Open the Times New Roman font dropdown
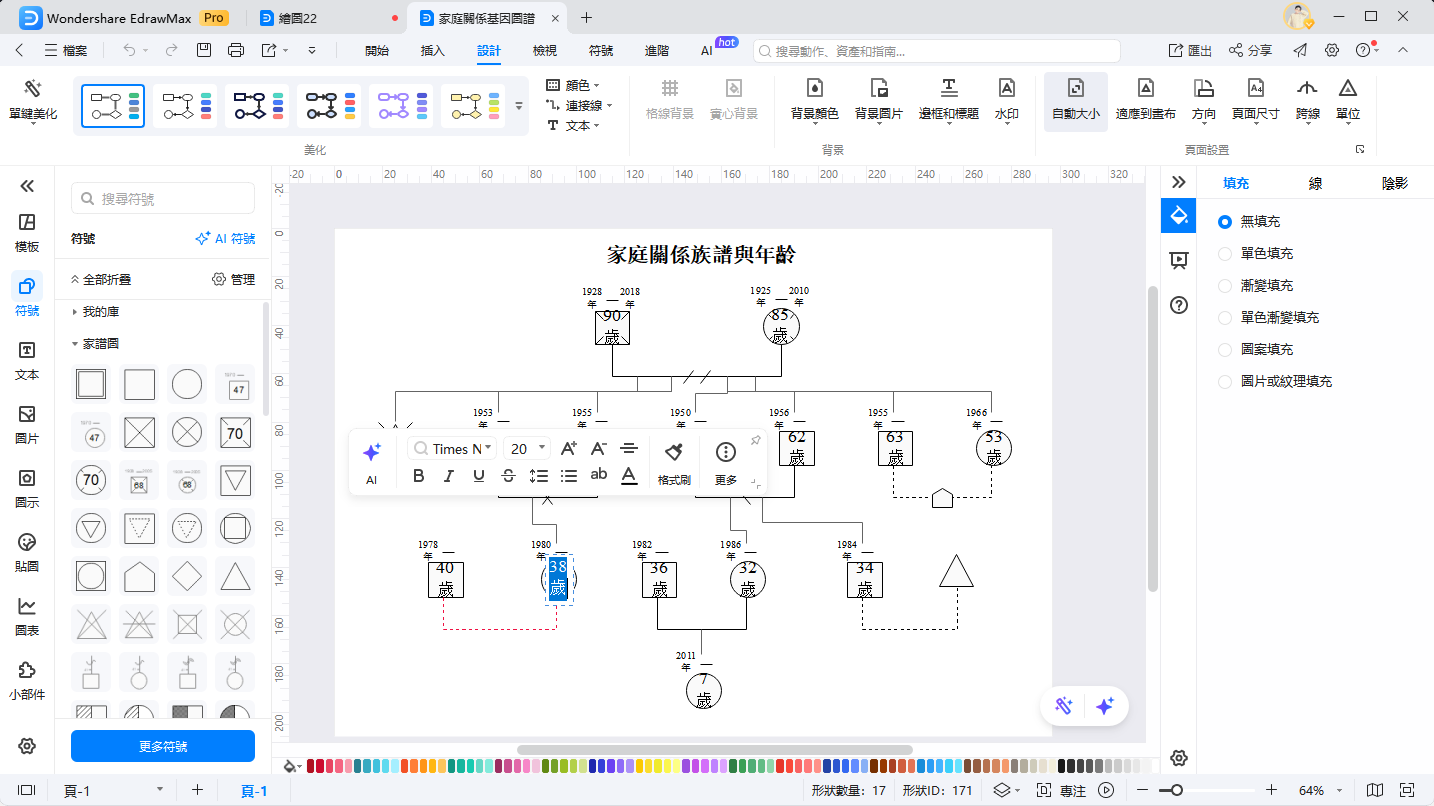1434x806 pixels. (451, 448)
